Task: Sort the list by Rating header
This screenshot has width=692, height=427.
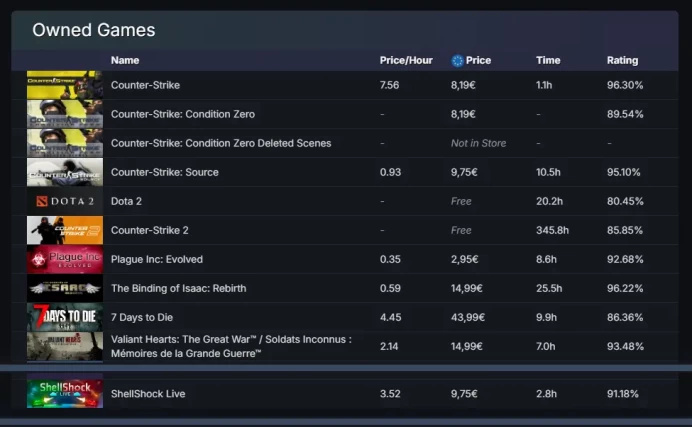Action: pyautogui.click(x=622, y=60)
